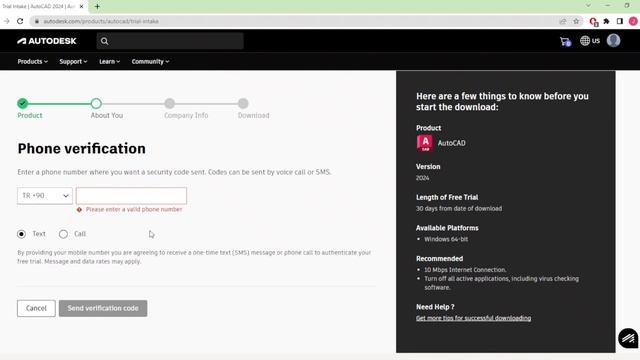Viewport: 640px width, 360px height.
Task: Open the US region globe selector
Action: click(x=590, y=41)
